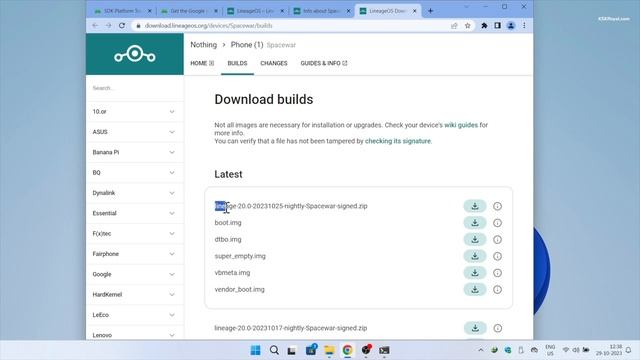Switch to Get the Google browser tab
Screen dimensions: 640x360
click(x=189, y=11)
